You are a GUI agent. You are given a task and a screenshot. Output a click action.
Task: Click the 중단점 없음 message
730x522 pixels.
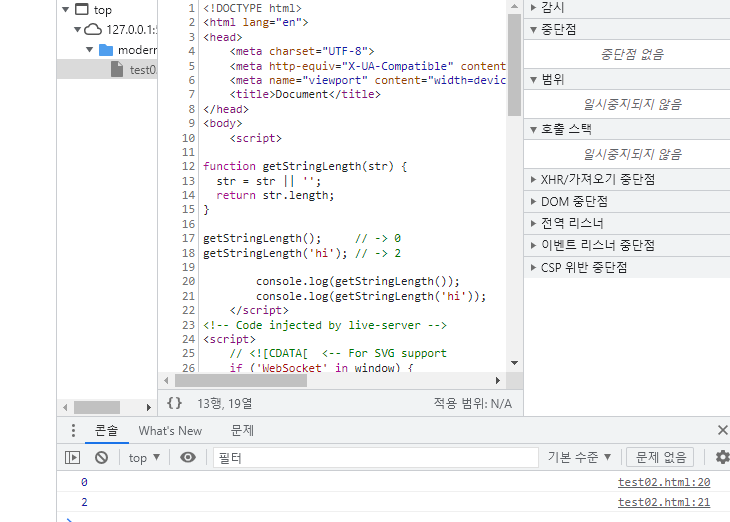click(632, 54)
